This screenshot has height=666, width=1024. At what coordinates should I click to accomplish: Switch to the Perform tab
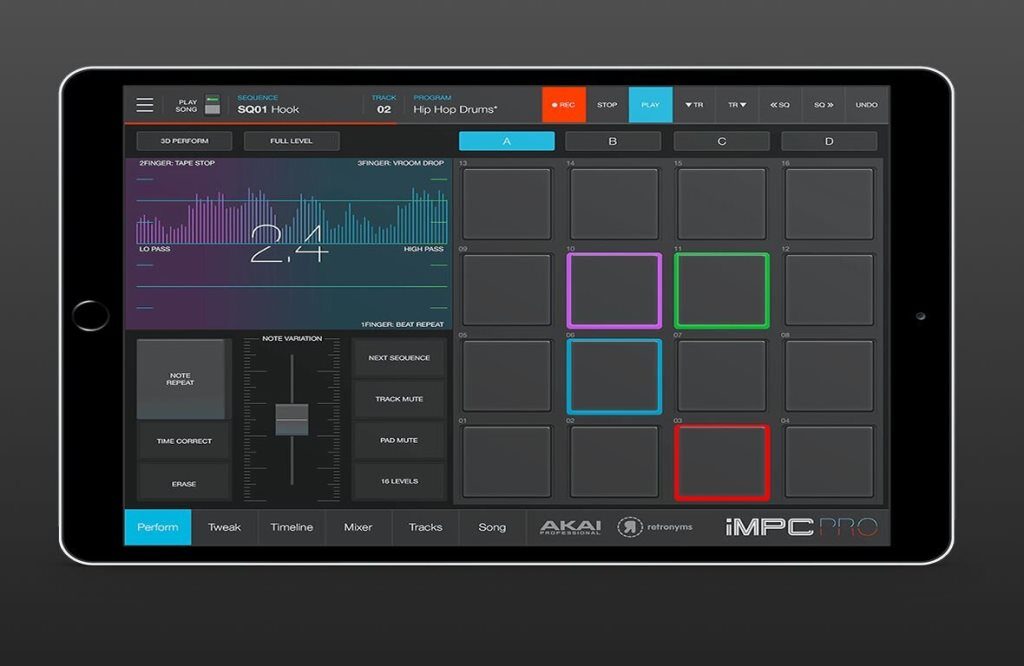(157, 527)
